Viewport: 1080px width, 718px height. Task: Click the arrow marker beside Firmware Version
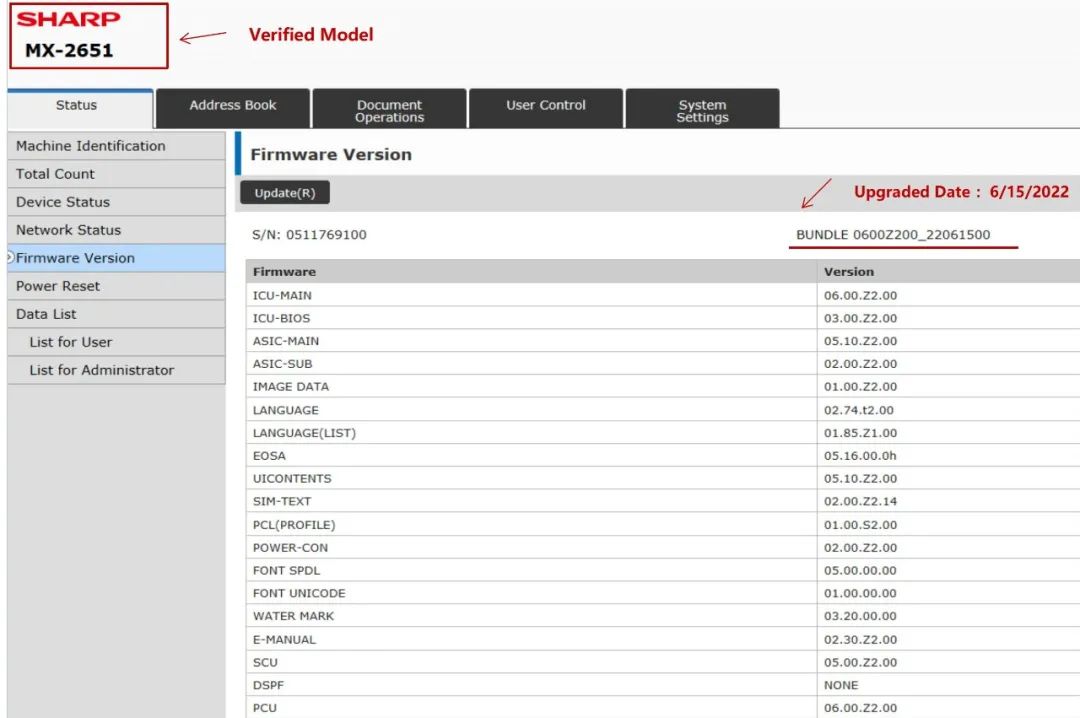pyautogui.click(x=10, y=258)
